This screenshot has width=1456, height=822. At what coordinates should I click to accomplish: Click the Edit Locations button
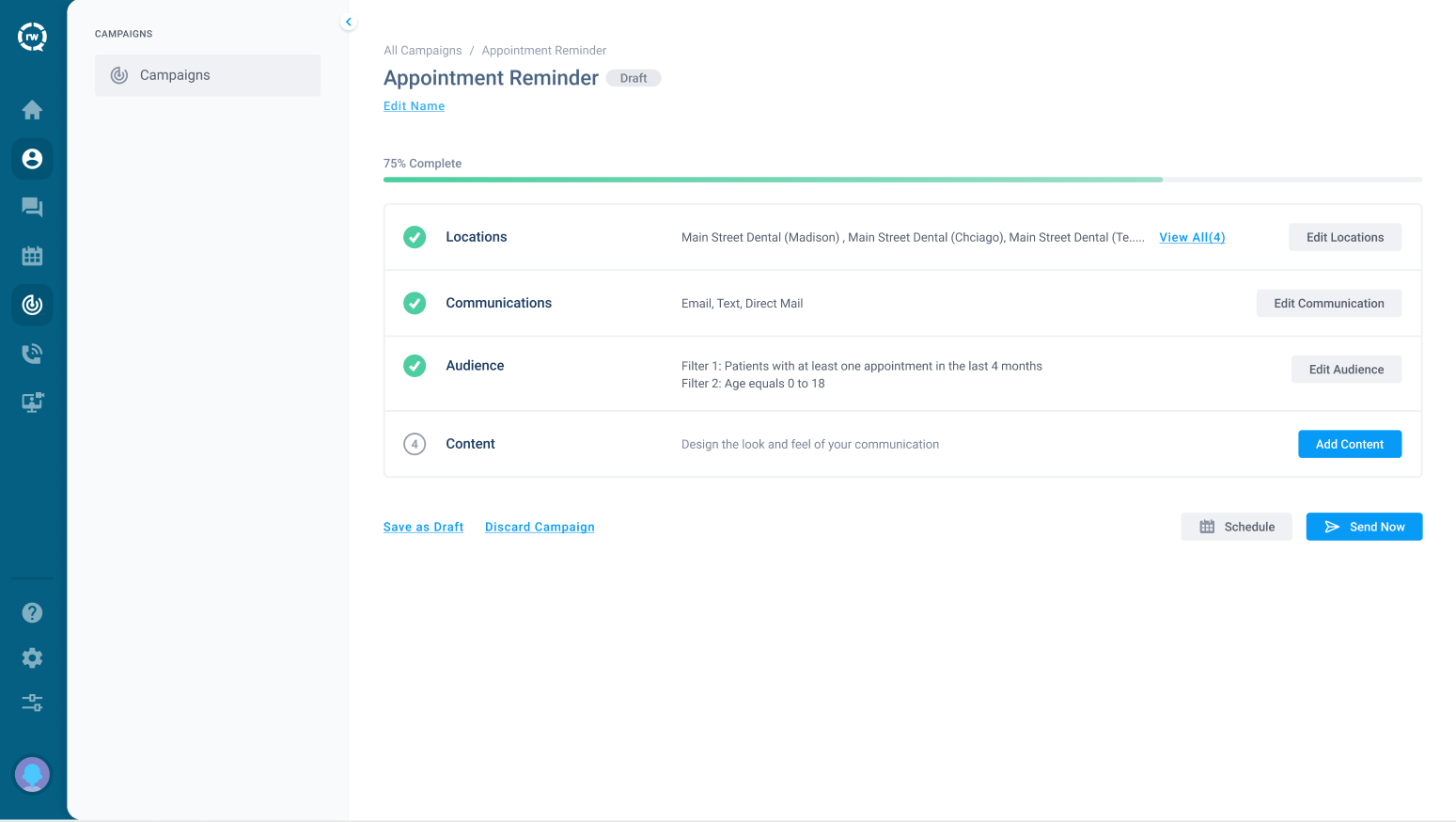coord(1345,237)
